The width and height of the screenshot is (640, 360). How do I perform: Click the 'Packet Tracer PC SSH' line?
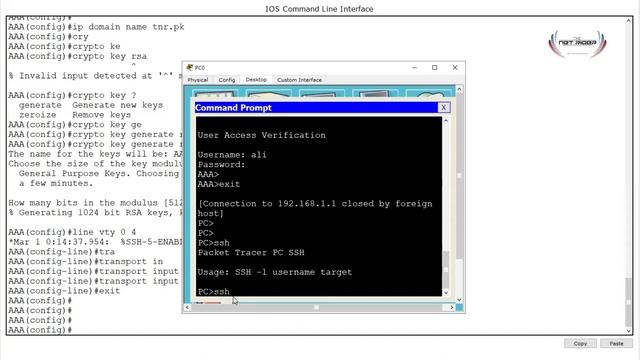[251, 253]
